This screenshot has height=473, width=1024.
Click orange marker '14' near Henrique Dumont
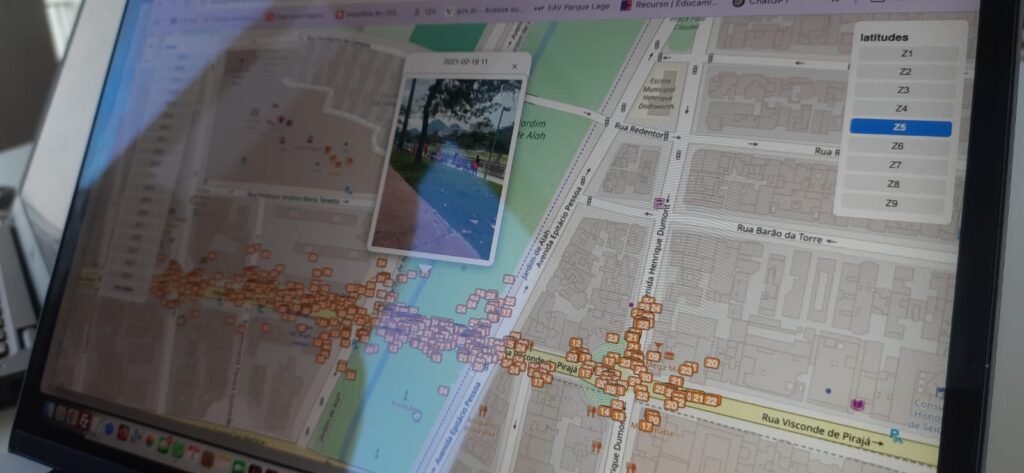[605, 412]
